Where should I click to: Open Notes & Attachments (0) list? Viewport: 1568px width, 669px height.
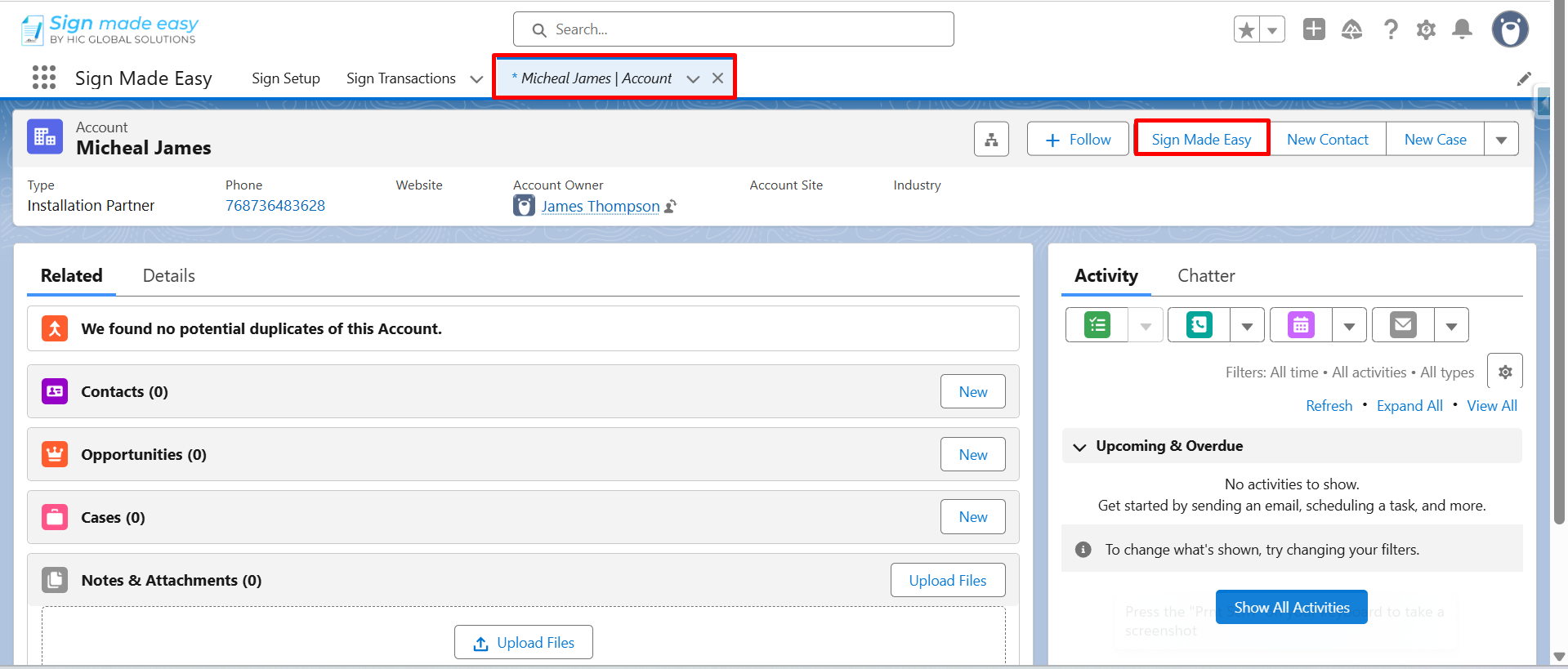click(172, 581)
